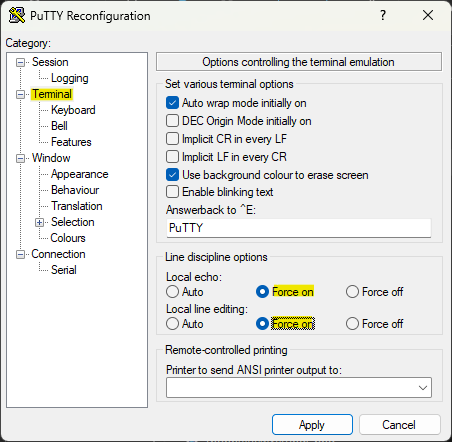Set Local line editing to Auto
The width and height of the screenshot is (452, 442).
click(x=172, y=324)
